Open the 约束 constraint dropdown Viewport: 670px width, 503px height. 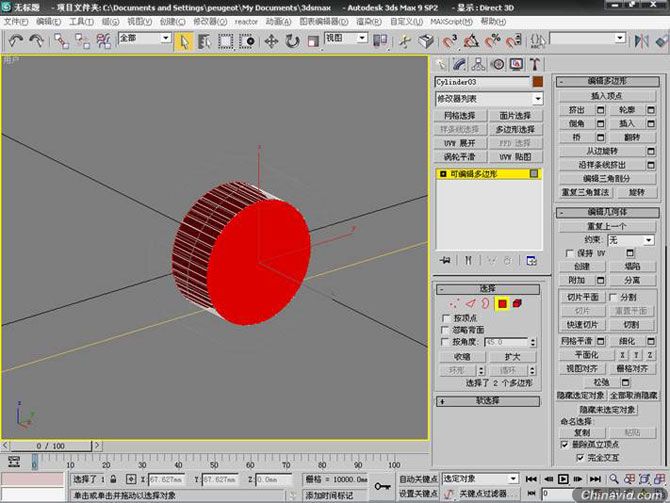click(x=631, y=240)
